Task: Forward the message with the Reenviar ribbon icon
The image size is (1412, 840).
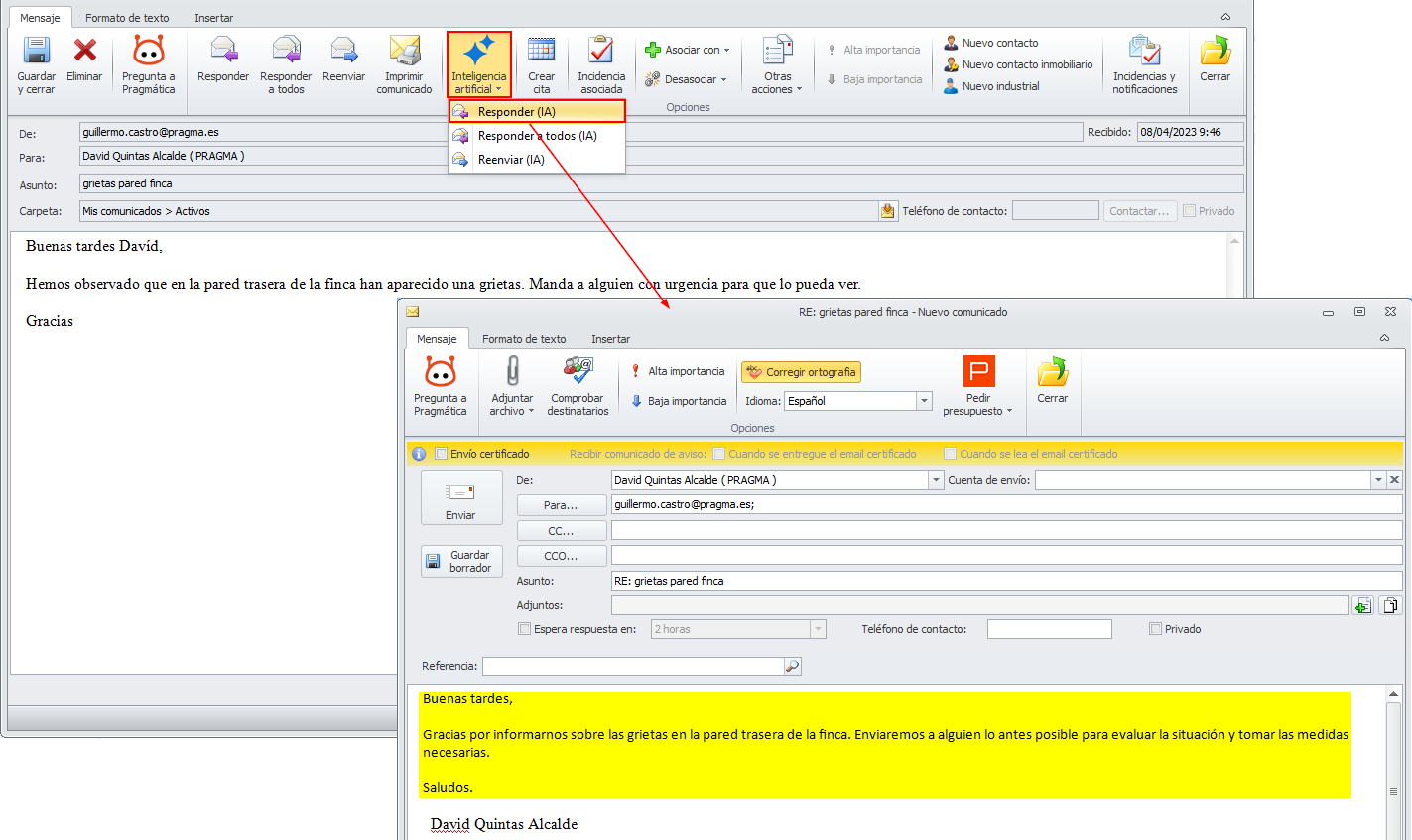Action: [x=344, y=60]
